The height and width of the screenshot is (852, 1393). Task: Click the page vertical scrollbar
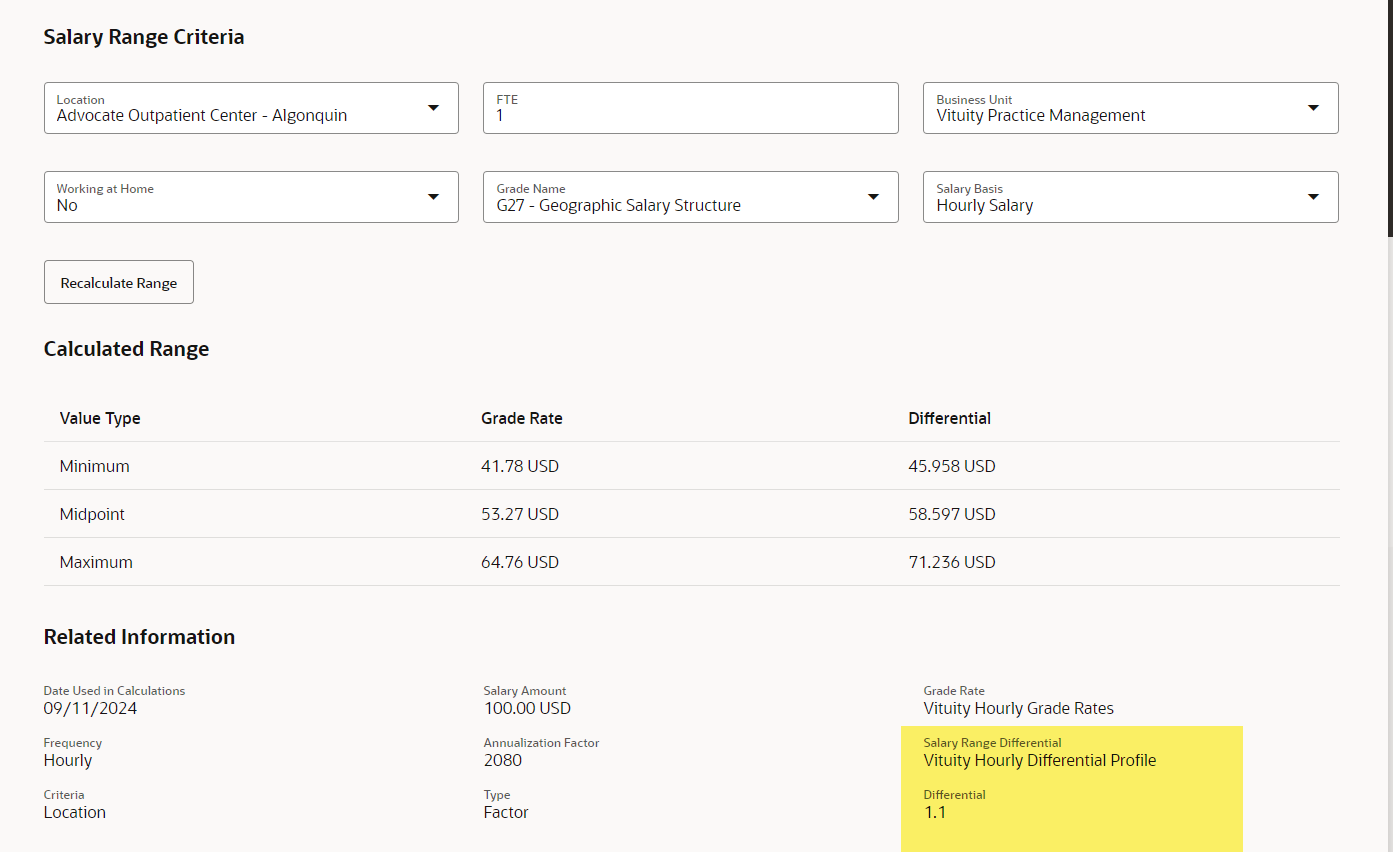point(1389,118)
